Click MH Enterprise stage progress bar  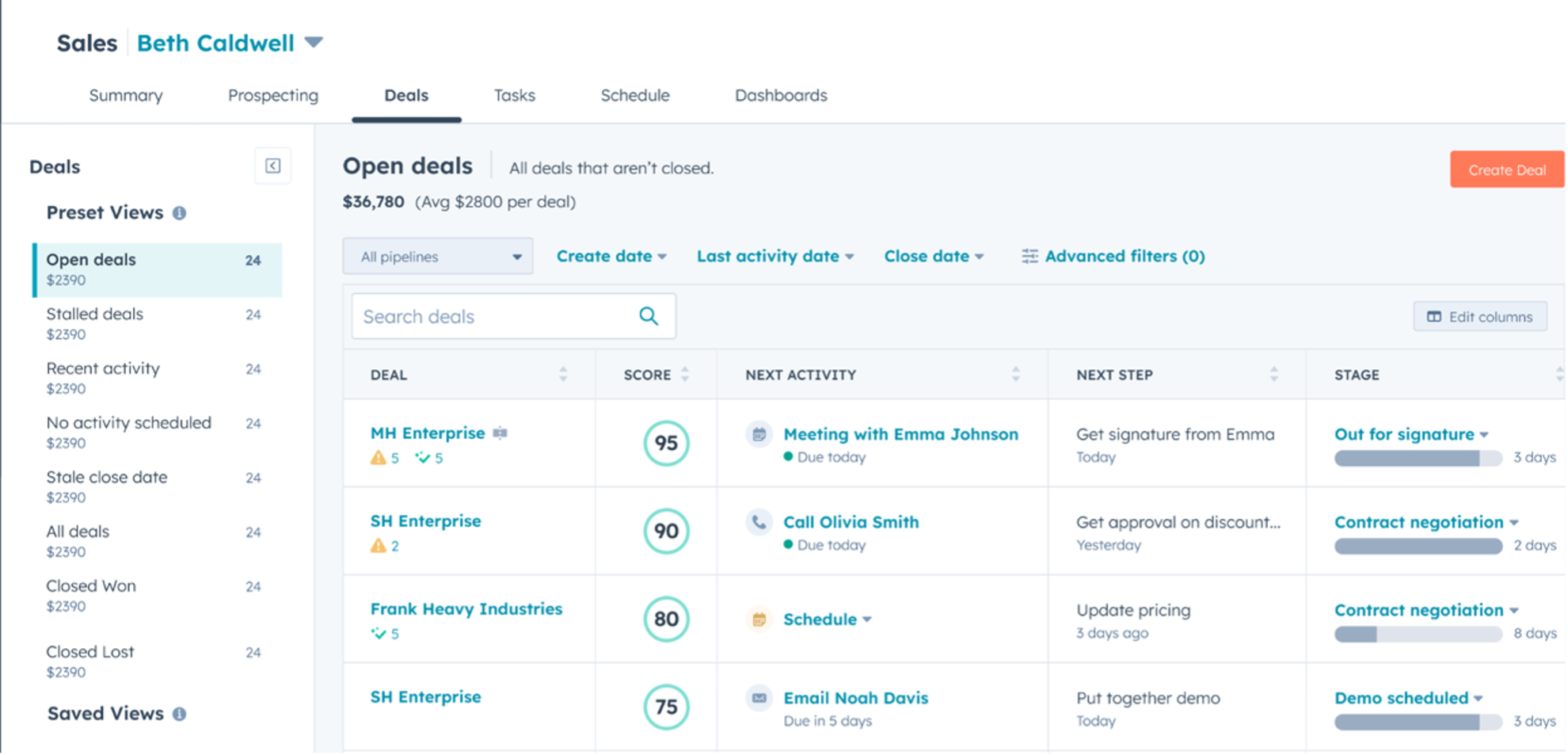coord(1418,458)
